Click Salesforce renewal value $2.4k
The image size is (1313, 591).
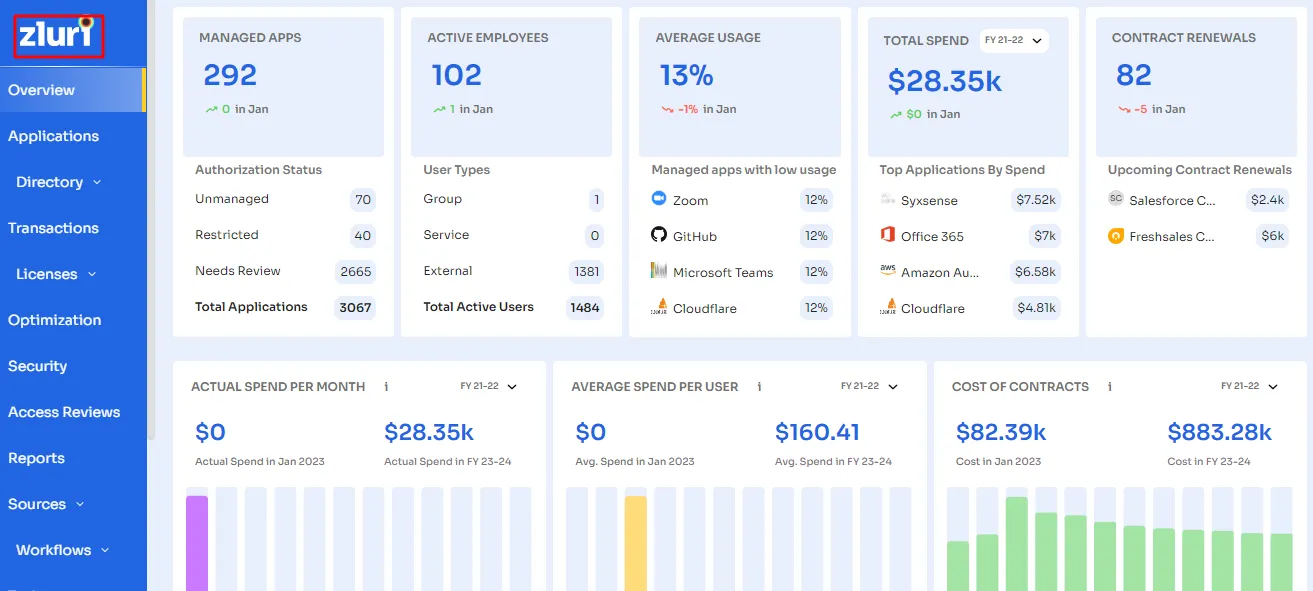point(1268,199)
